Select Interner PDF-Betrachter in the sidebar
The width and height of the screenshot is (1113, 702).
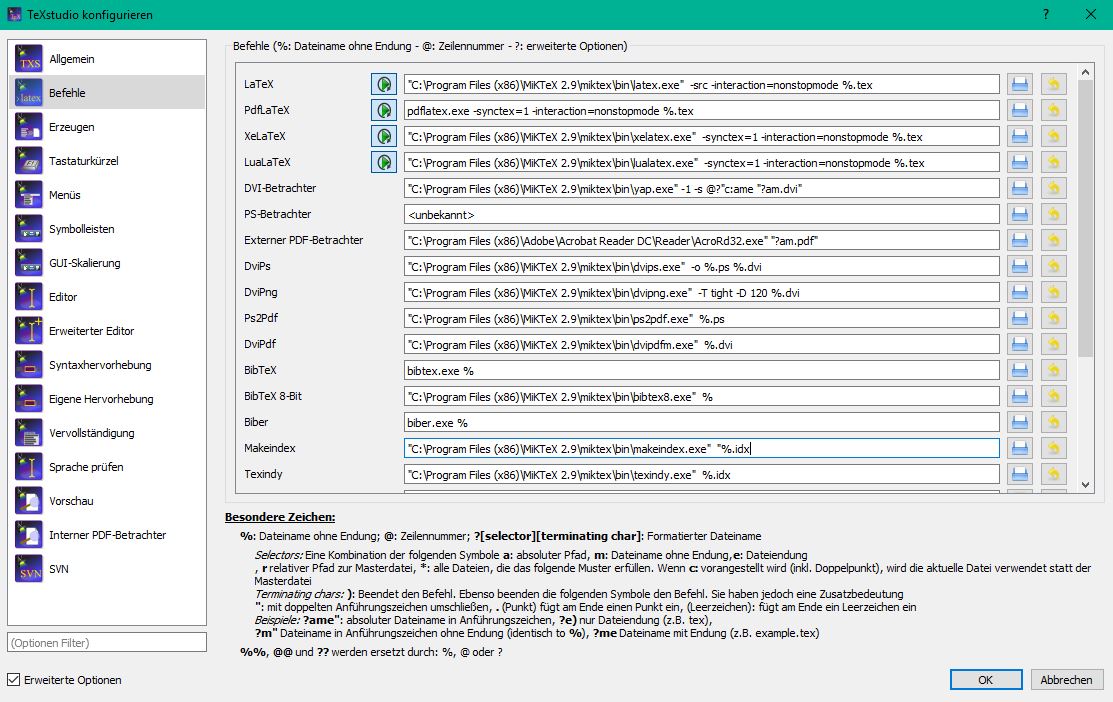click(107, 536)
